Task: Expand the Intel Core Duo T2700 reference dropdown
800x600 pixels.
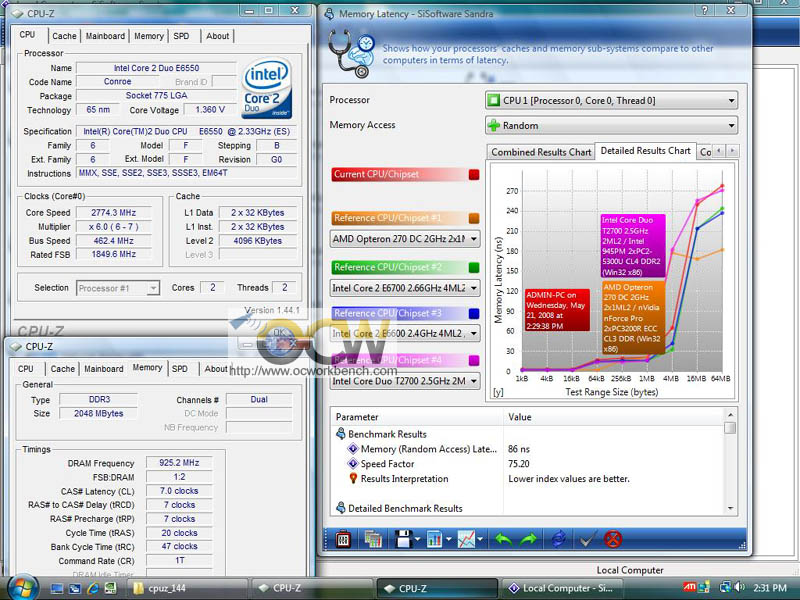Action: click(405, 381)
